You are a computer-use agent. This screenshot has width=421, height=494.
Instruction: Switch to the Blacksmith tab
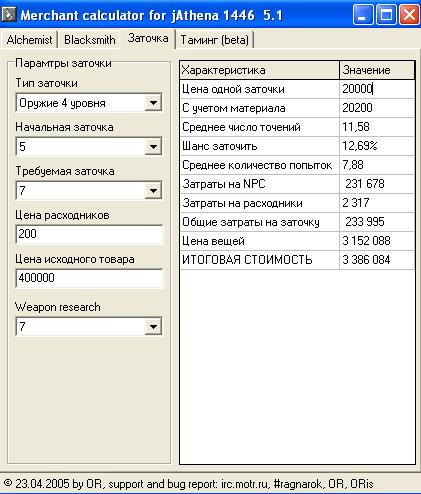[x=90, y=40]
